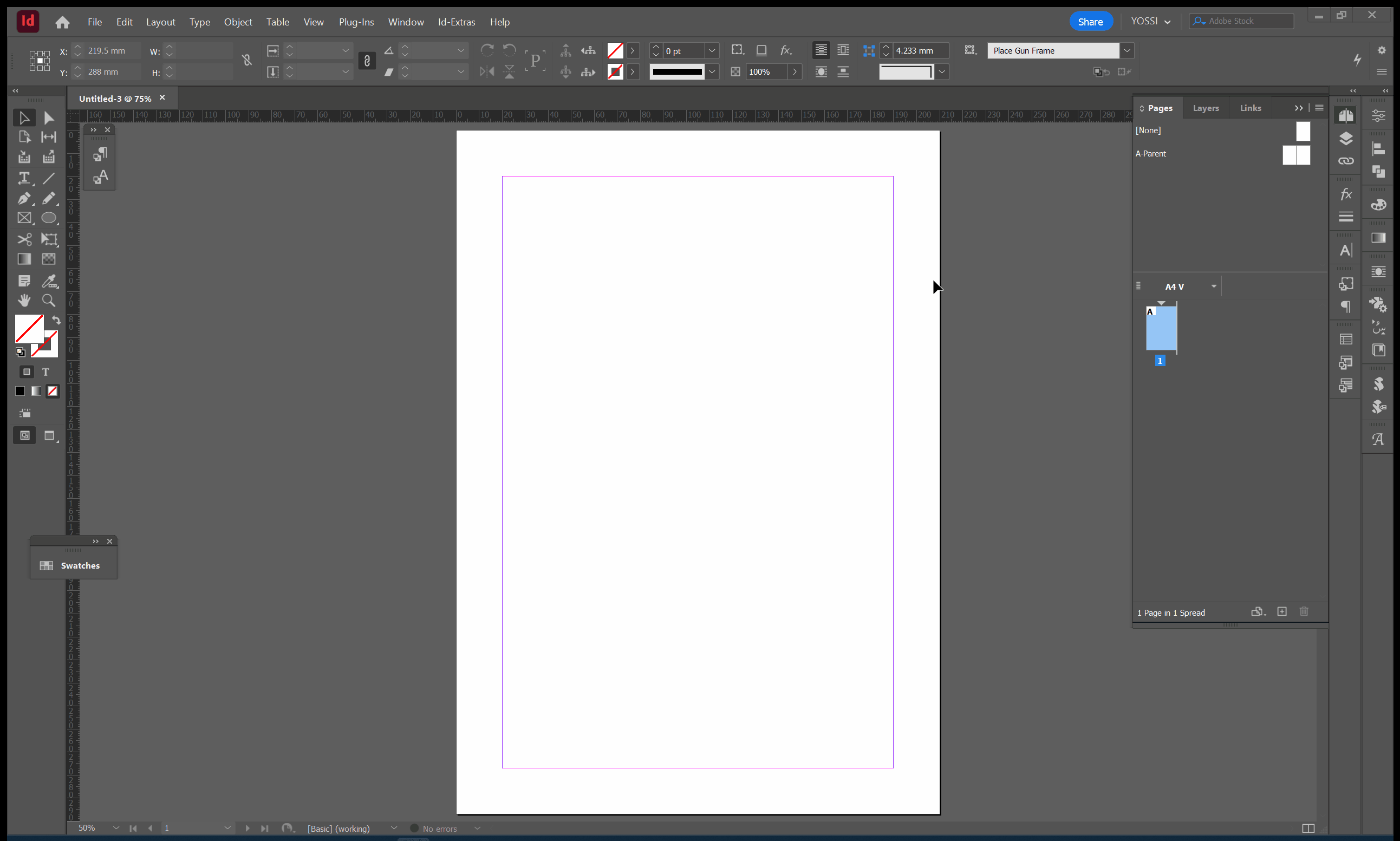Select the Eyedropper tool
The width and height of the screenshot is (1400, 841).
(x=49, y=281)
